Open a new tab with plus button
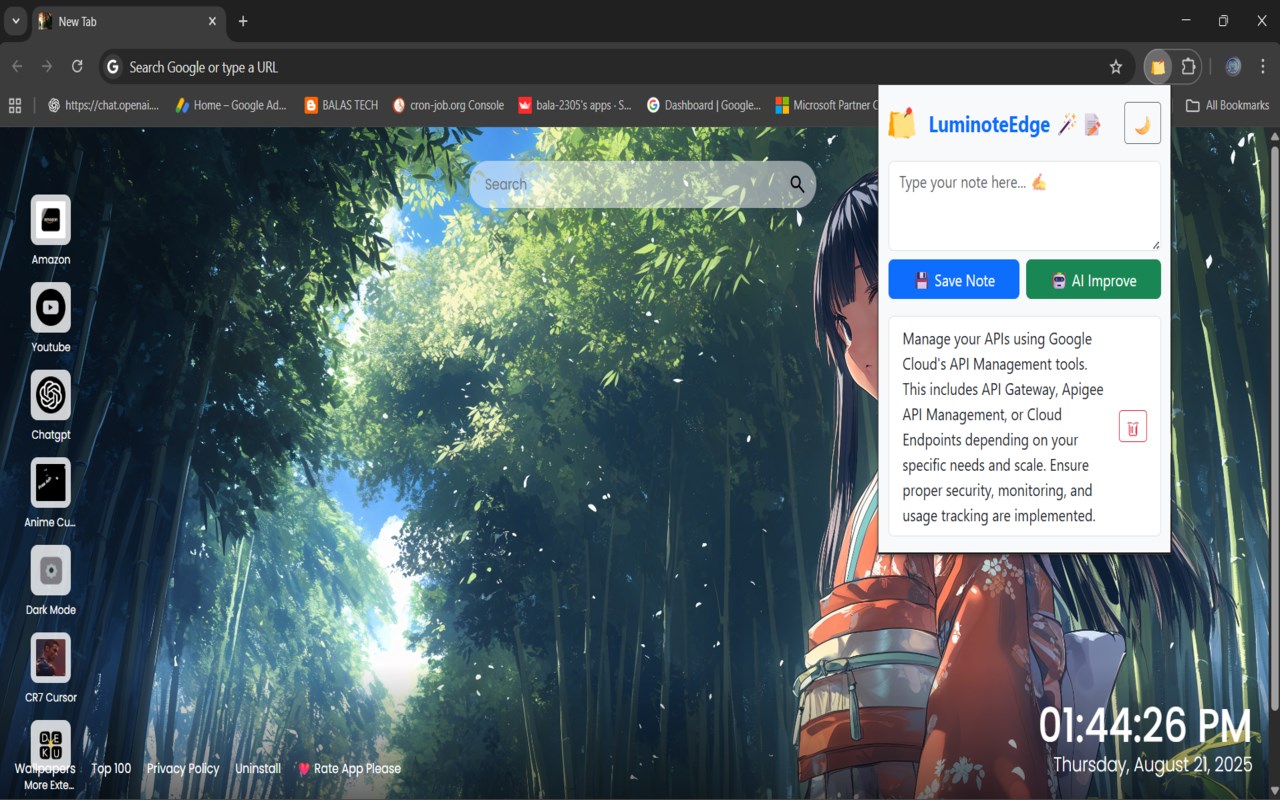The image size is (1280, 800). [x=242, y=21]
